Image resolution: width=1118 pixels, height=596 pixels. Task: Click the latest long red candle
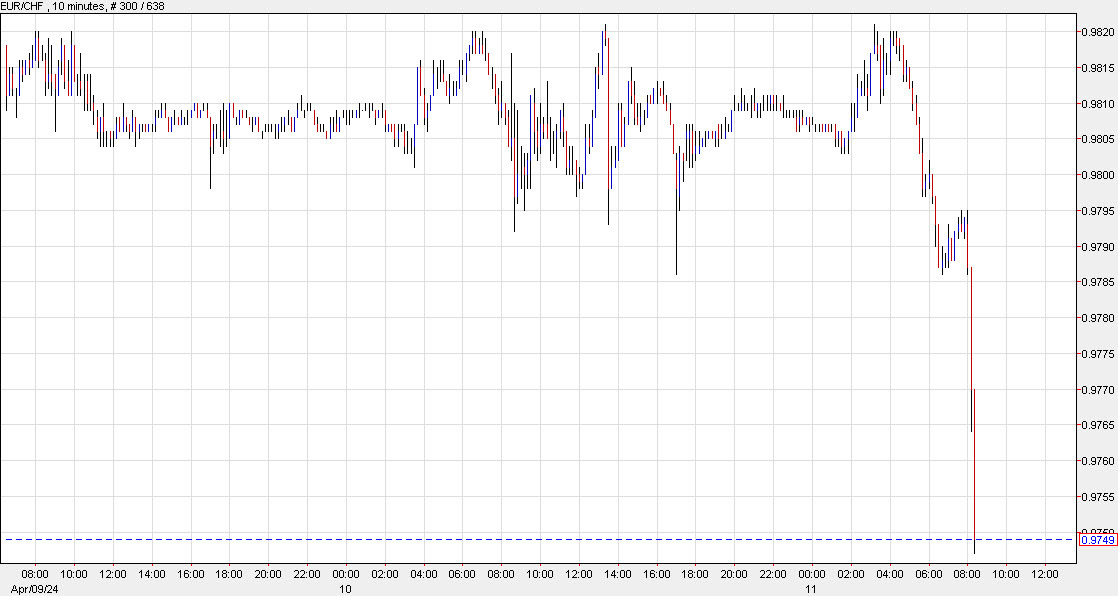(x=974, y=471)
